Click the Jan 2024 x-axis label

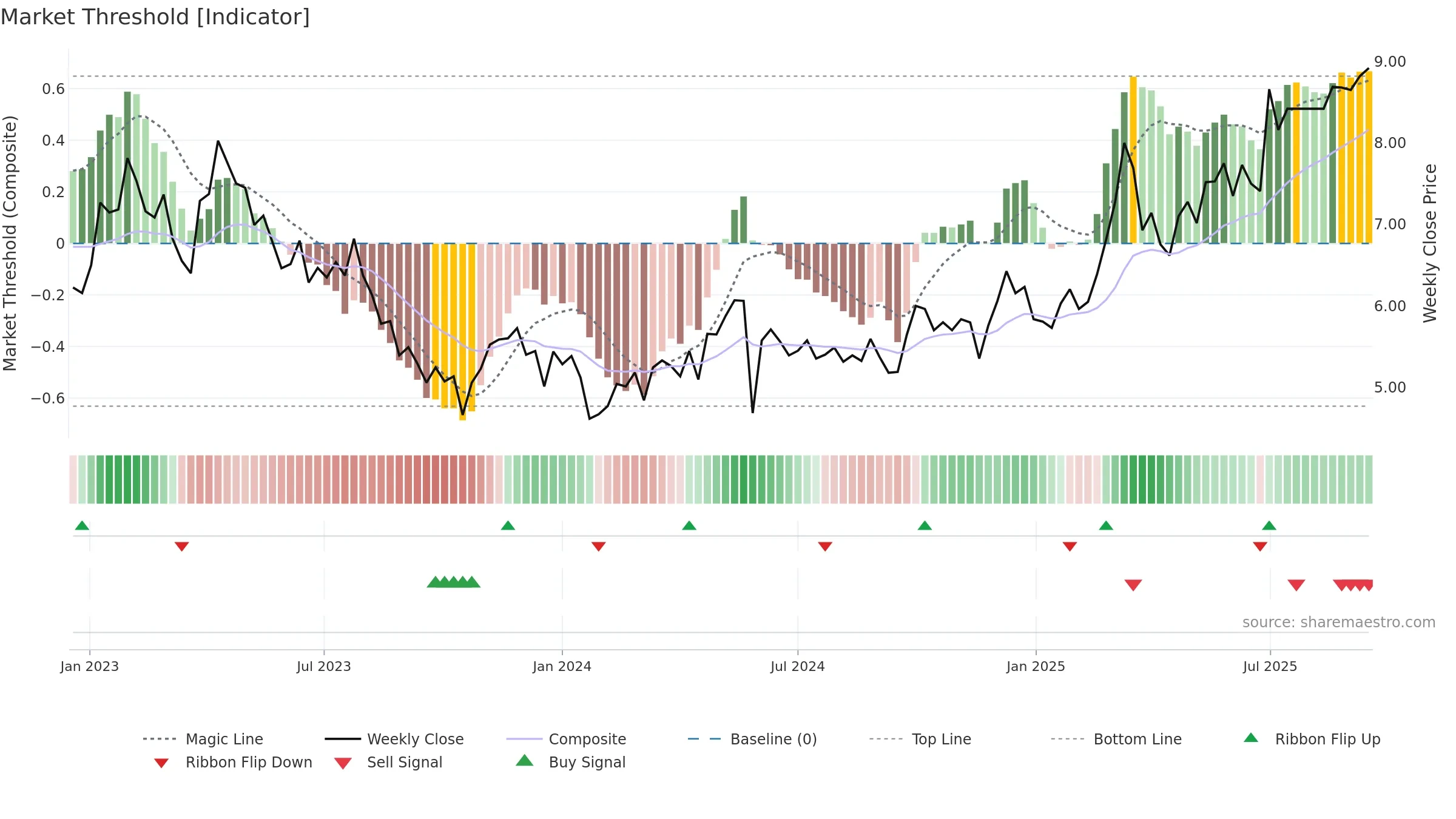(x=562, y=666)
